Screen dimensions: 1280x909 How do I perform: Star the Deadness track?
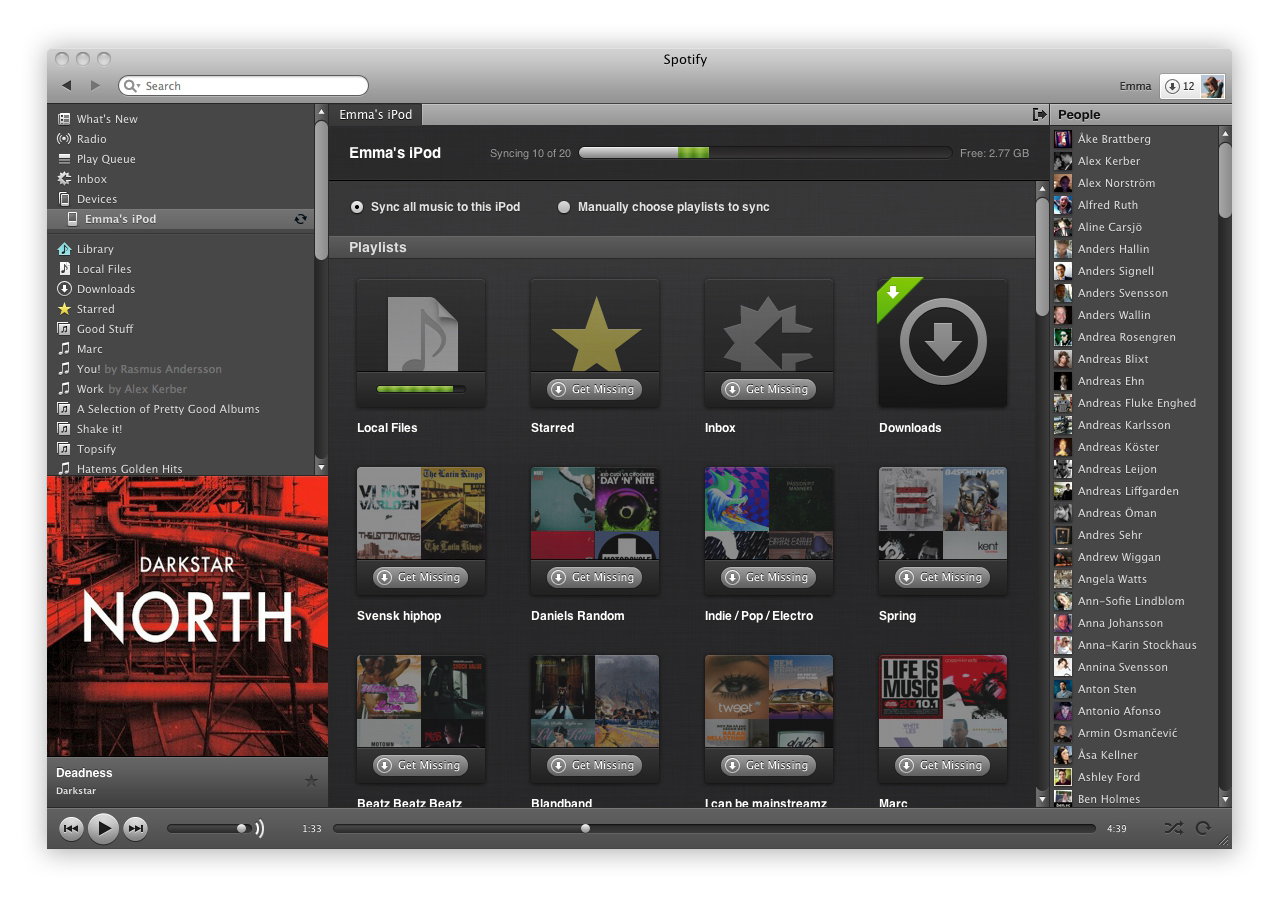coord(311,780)
